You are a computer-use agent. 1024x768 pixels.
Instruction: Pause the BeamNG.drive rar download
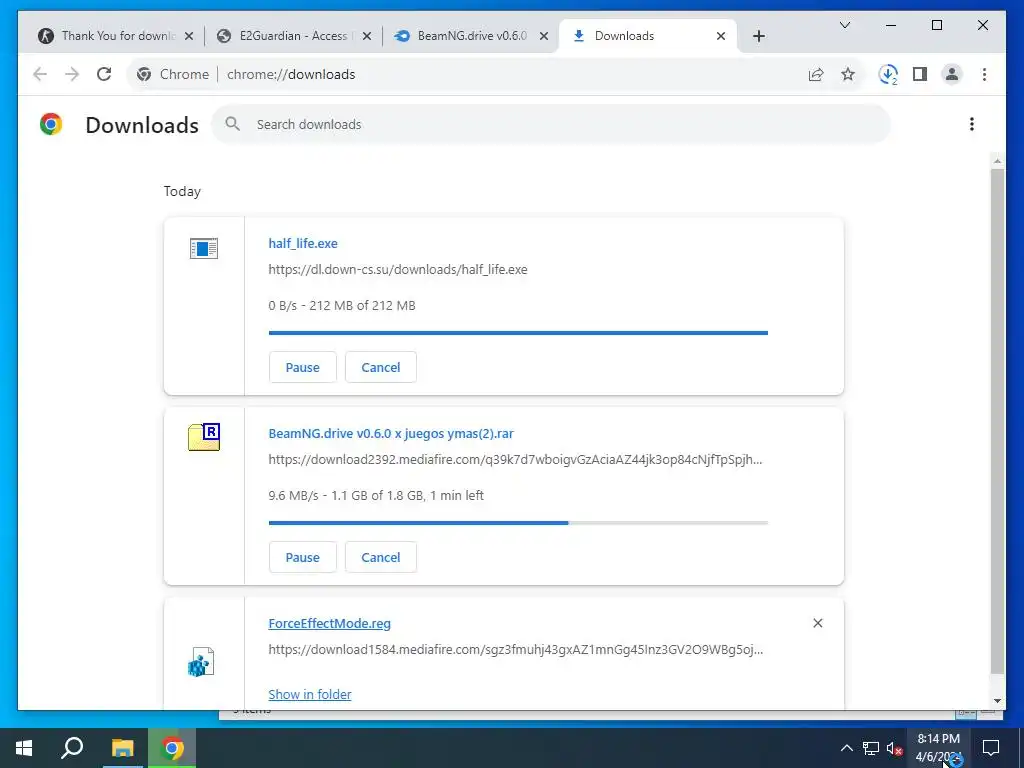[x=302, y=557]
